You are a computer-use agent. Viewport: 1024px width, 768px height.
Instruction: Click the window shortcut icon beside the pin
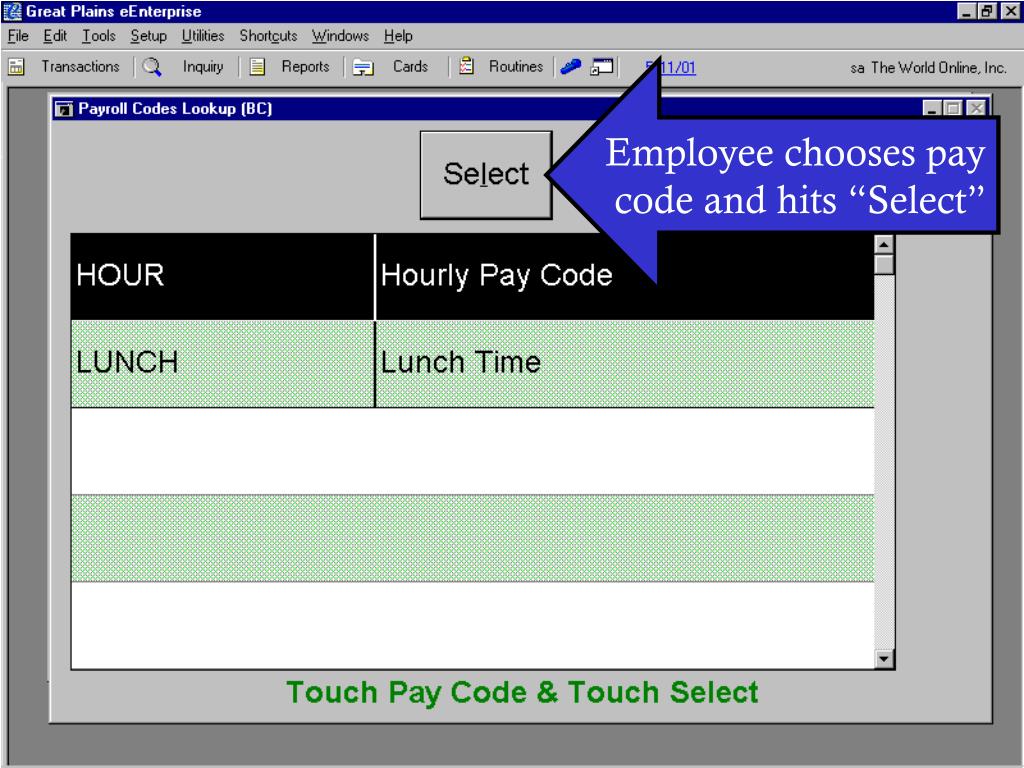(x=601, y=67)
